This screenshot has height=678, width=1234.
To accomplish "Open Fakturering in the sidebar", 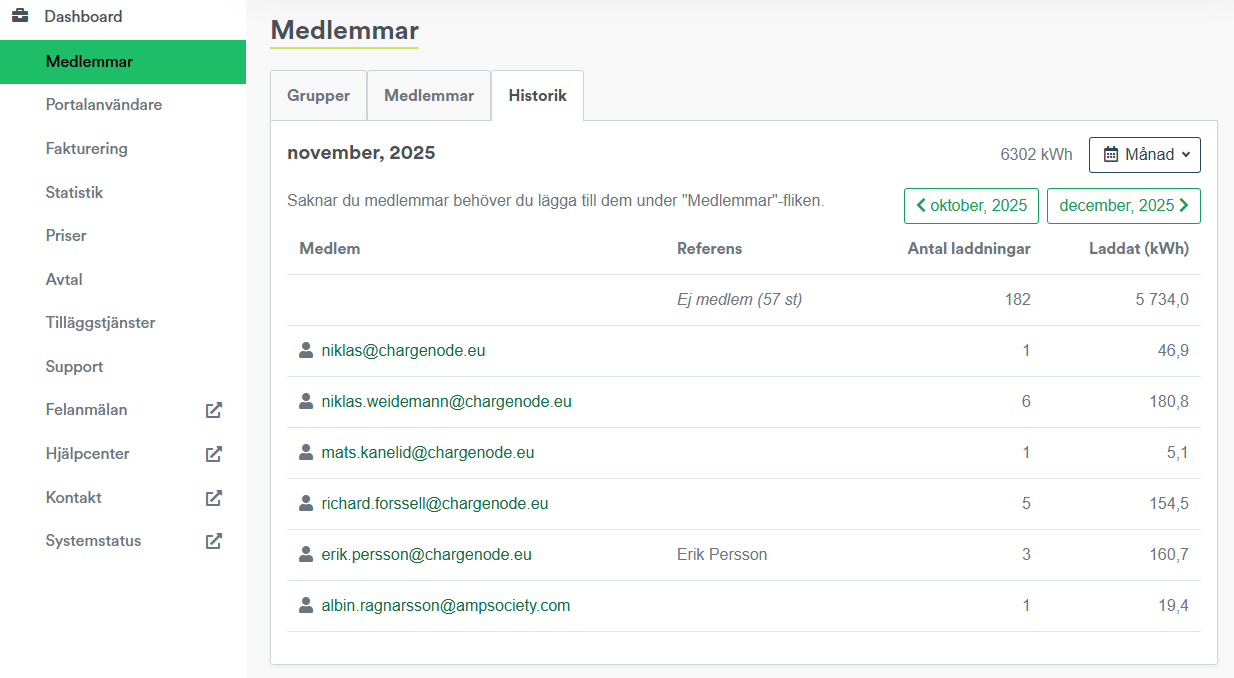I will pyautogui.click(x=87, y=149).
